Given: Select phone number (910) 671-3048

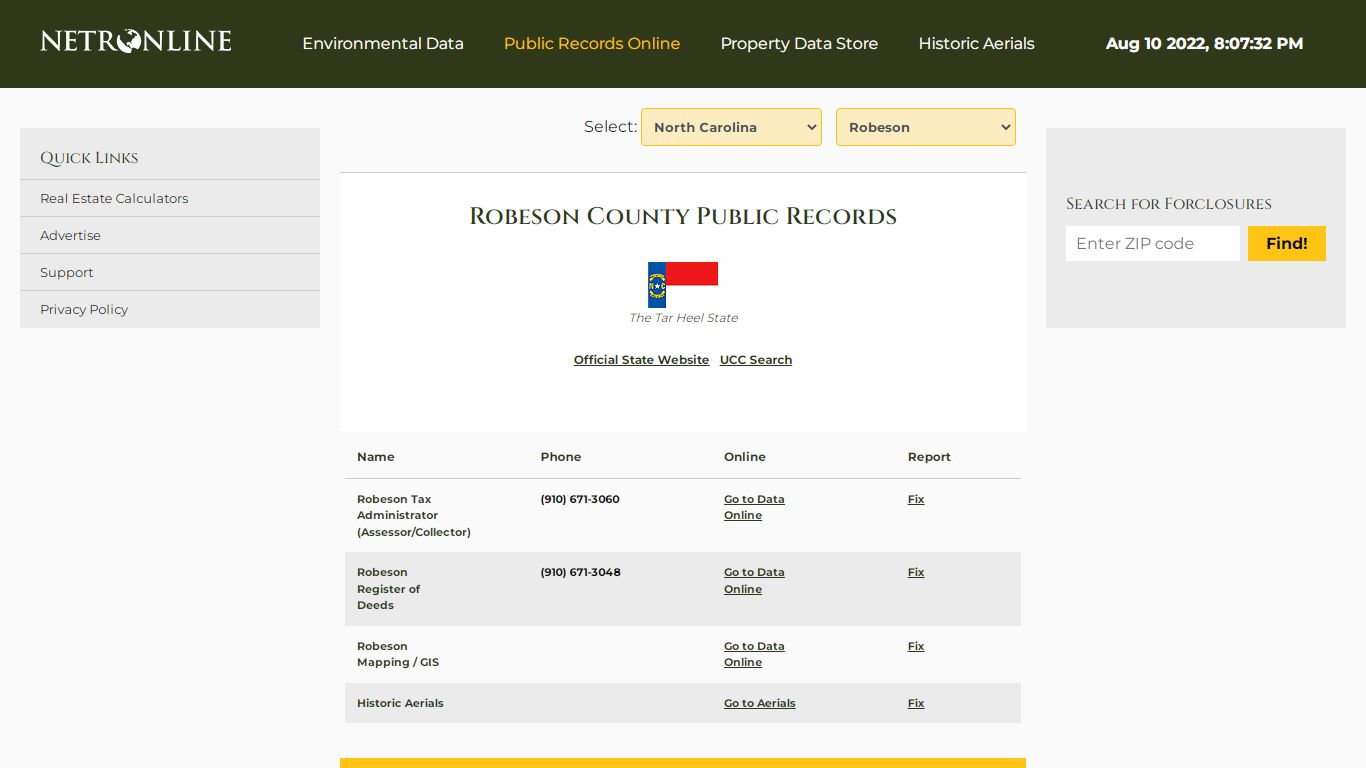Looking at the screenshot, I should click(x=580, y=572).
